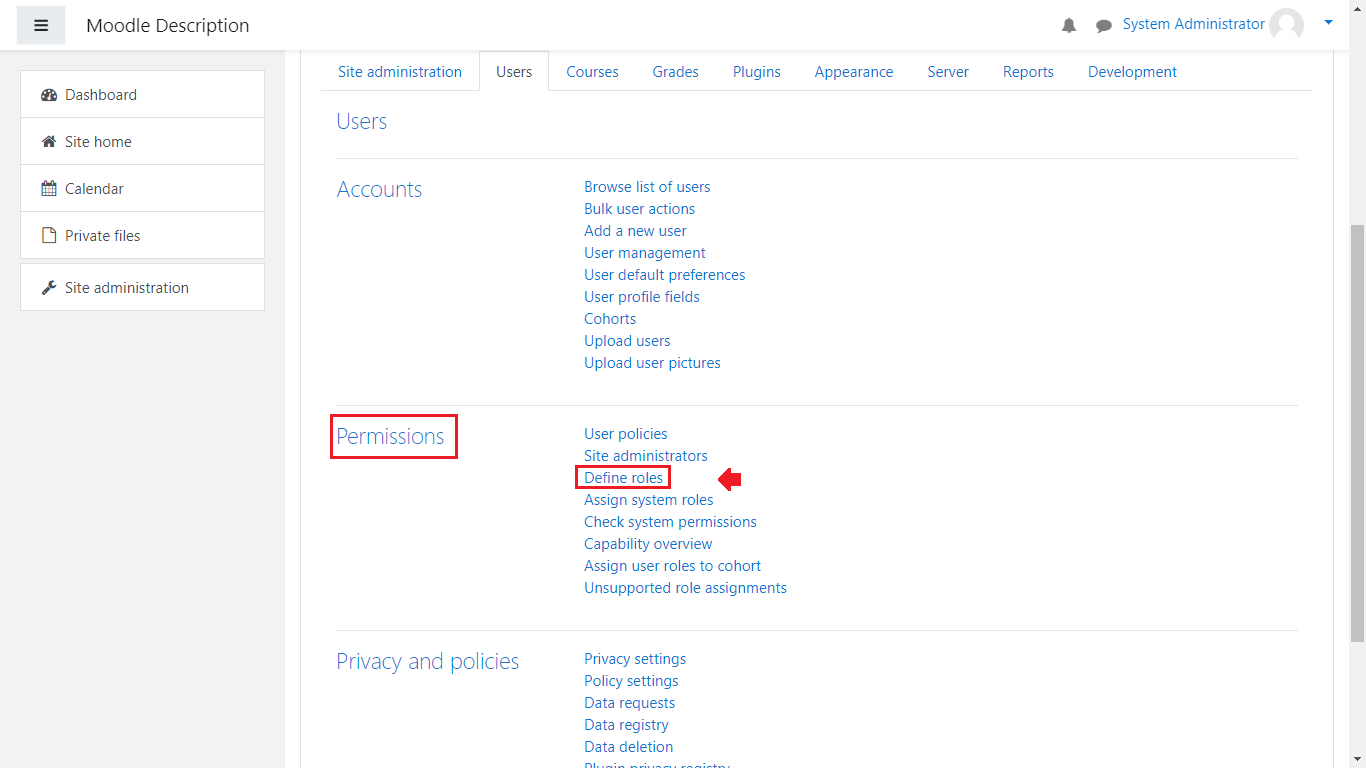
Task: Select the Appearance tab
Action: pos(853,72)
